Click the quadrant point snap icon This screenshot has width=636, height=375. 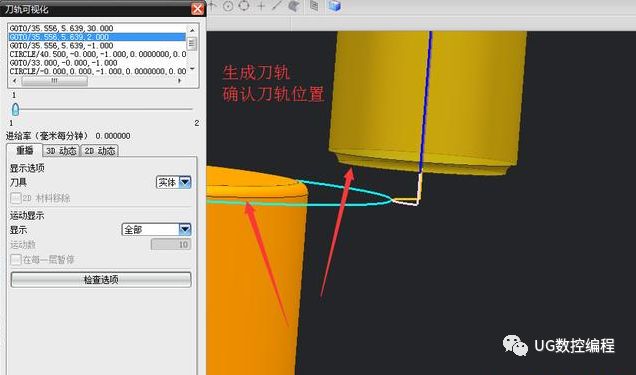pos(244,6)
